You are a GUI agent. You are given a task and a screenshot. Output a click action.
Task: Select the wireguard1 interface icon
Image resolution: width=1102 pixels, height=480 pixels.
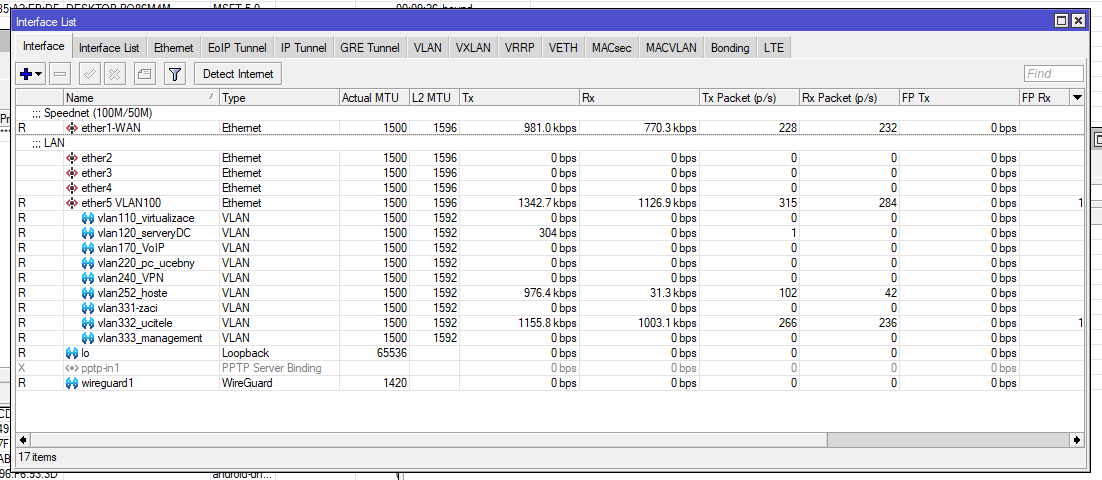coord(71,383)
